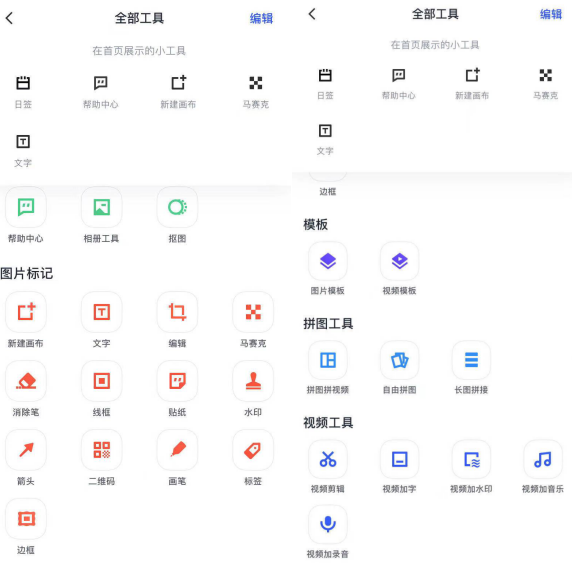
Task: Open 视频加音乐 music tool
Action: click(543, 459)
